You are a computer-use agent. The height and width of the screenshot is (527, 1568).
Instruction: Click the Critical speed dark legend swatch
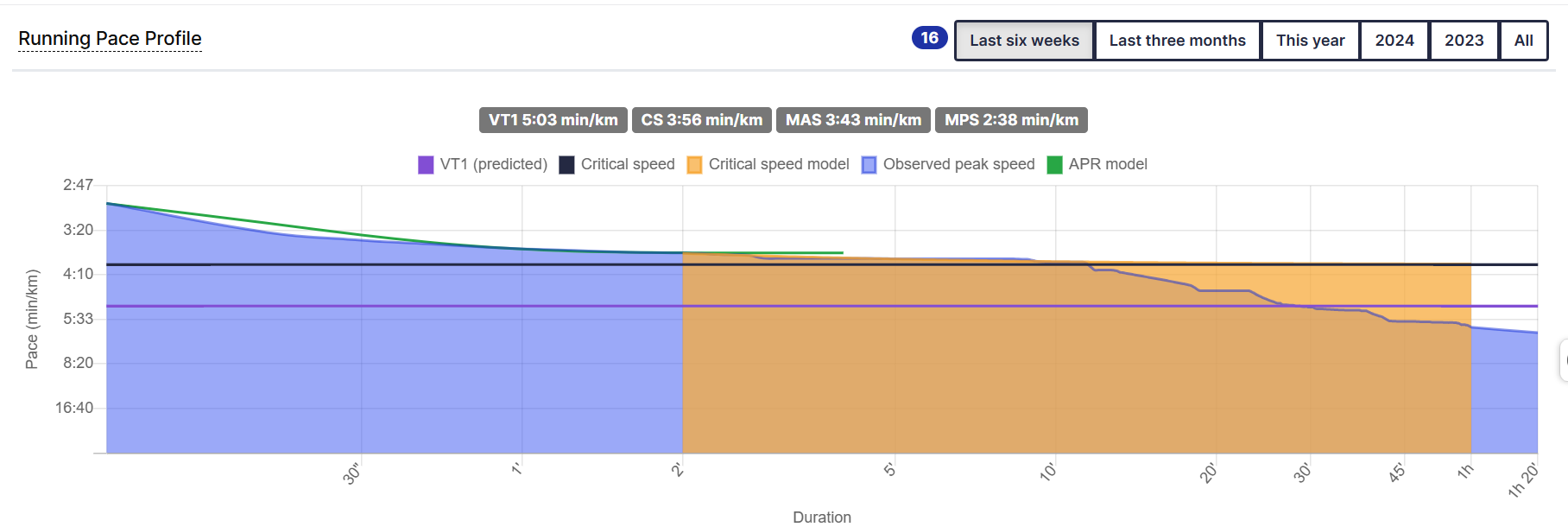pyautogui.click(x=566, y=165)
